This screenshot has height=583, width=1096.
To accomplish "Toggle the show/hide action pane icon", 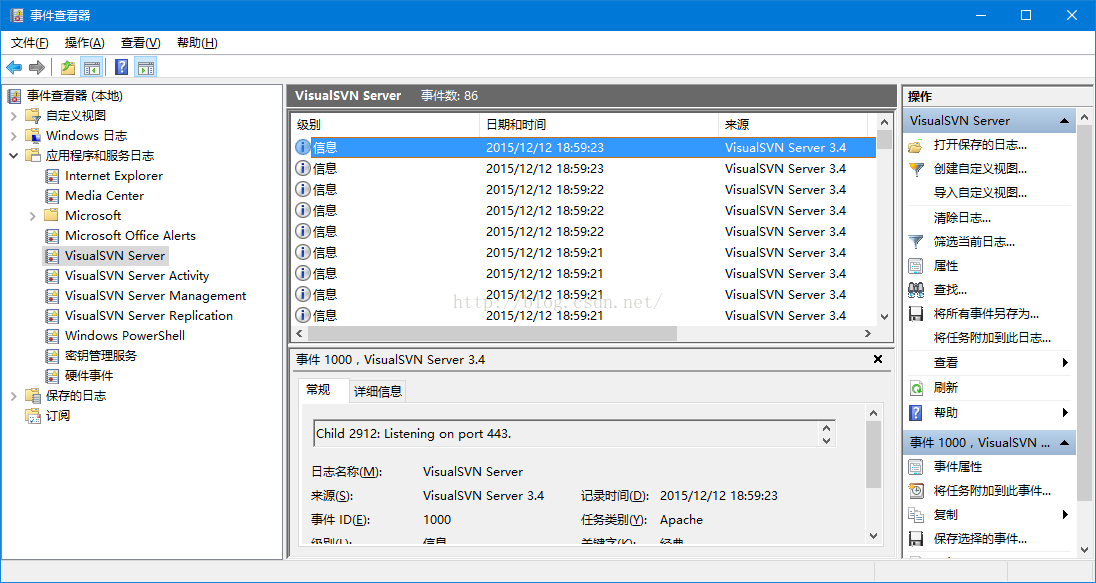I will pyautogui.click(x=145, y=68).
